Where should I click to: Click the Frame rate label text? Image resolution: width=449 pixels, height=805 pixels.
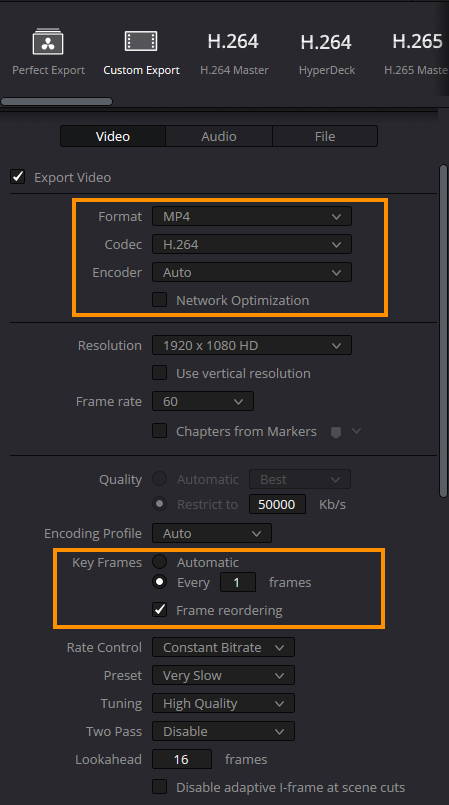(x=109, y=401)
